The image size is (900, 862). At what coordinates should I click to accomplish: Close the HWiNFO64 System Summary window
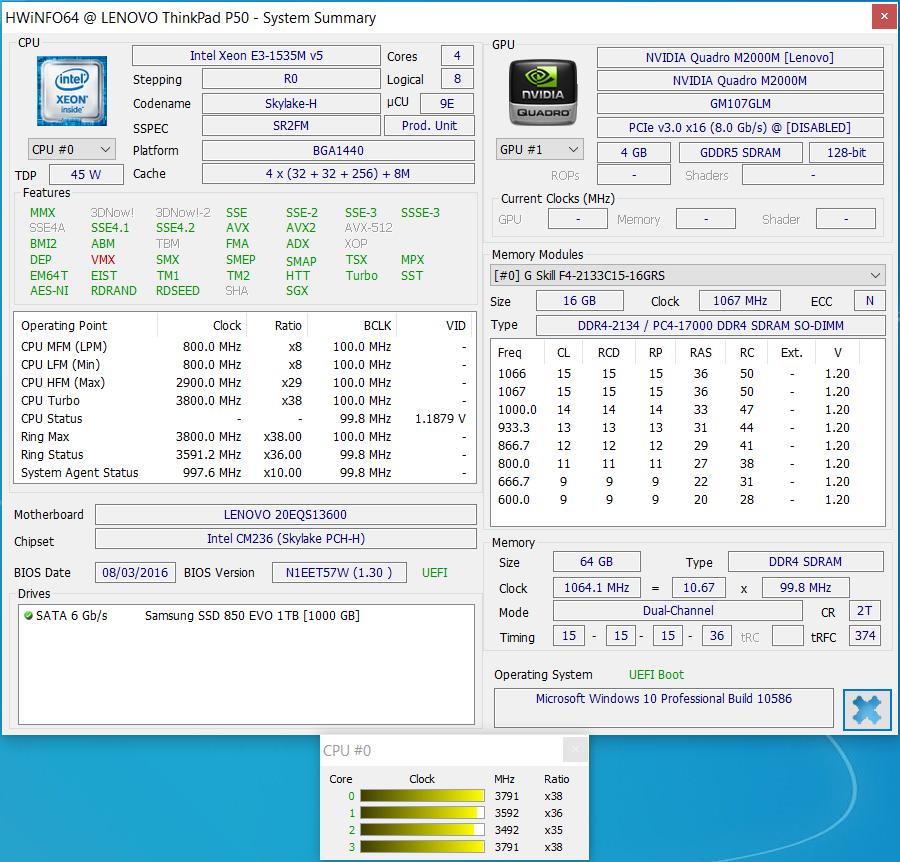point(884,17)
